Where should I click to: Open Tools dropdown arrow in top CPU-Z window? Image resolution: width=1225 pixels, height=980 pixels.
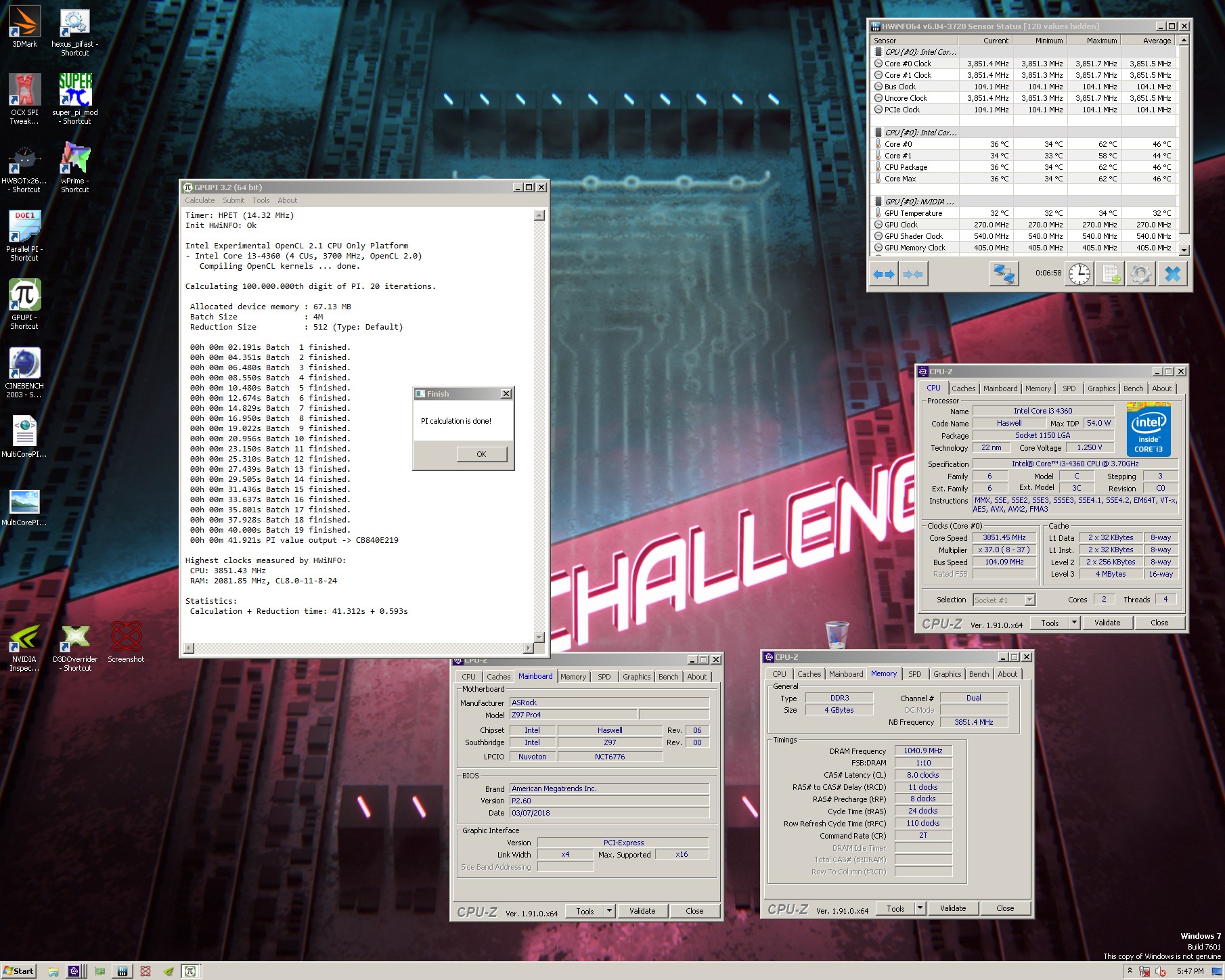(x=1074, y=623)
